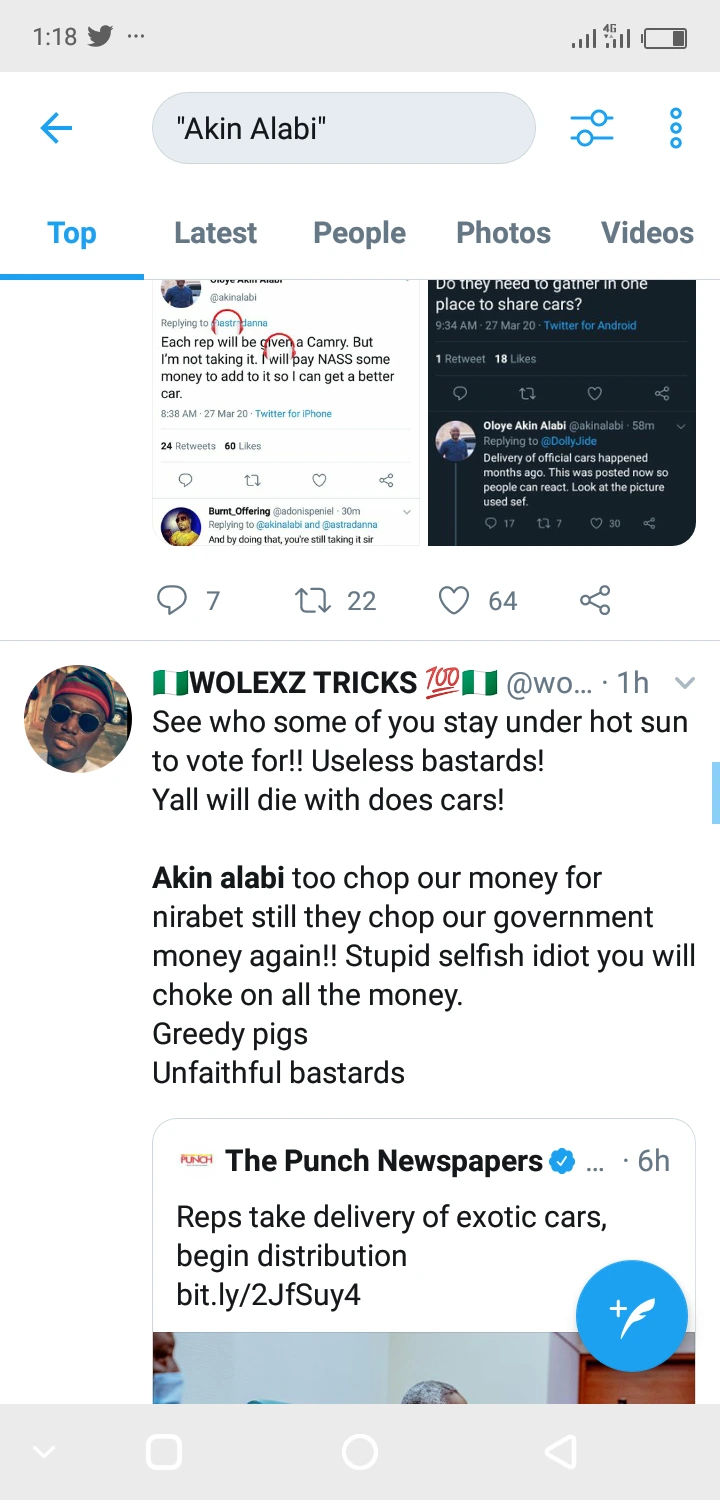720x1500 pixels.
Task: Tap the back arrow icon
Action: point(56,128)
